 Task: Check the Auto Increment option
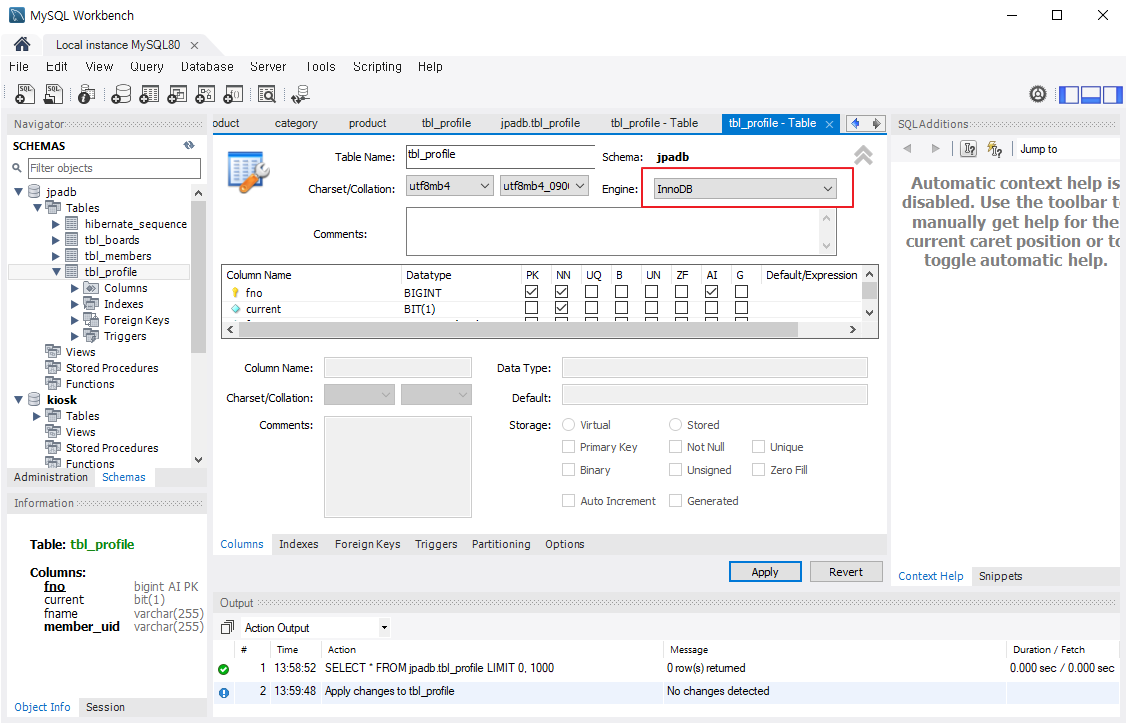(x=569, y=500)
